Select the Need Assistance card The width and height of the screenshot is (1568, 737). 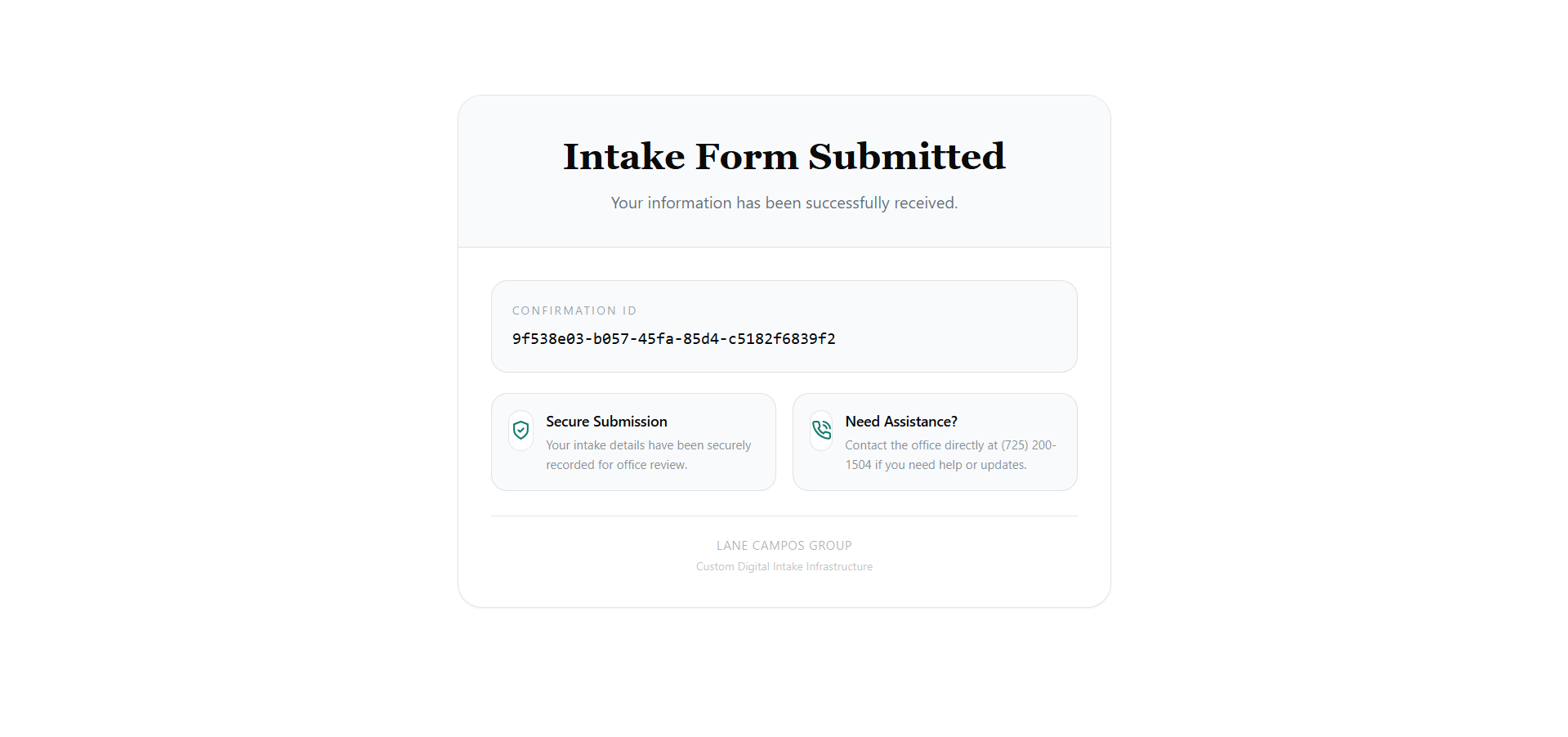click(934, 442)
